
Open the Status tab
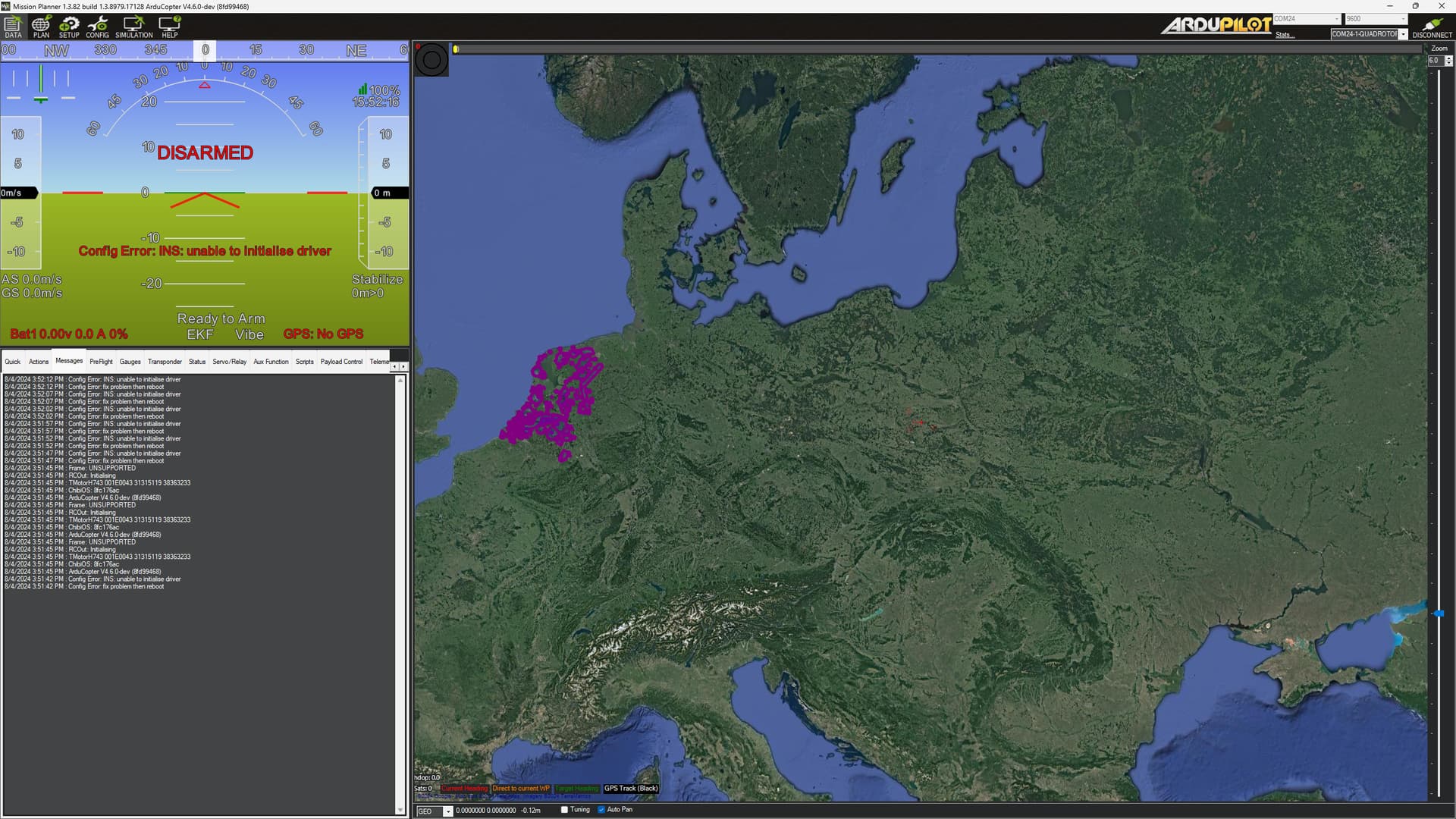(x=197, y=362)
